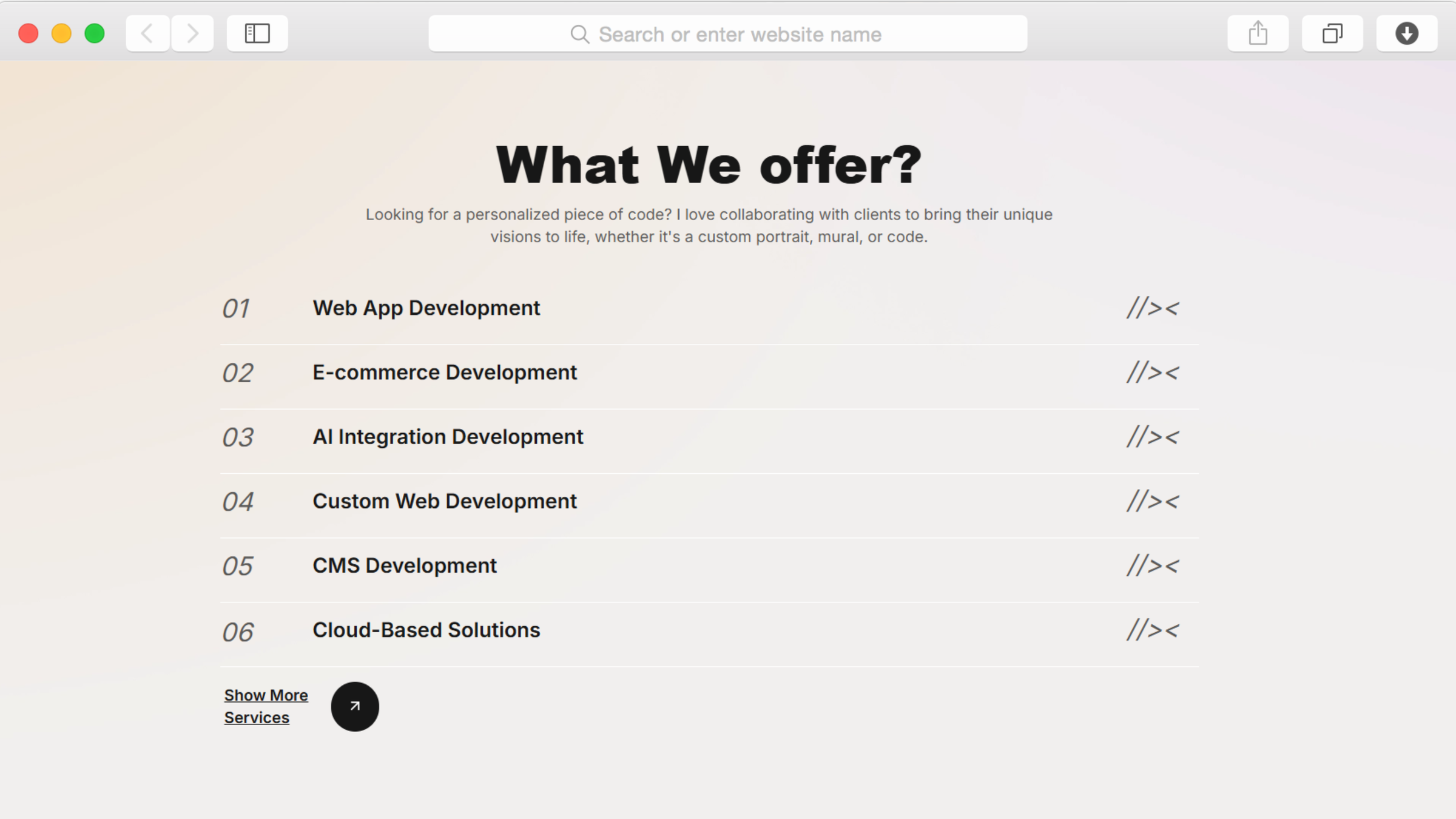Click the share icon in toolbar
This screenshot has width=1456, height=819.
(x=1258, y=33)
